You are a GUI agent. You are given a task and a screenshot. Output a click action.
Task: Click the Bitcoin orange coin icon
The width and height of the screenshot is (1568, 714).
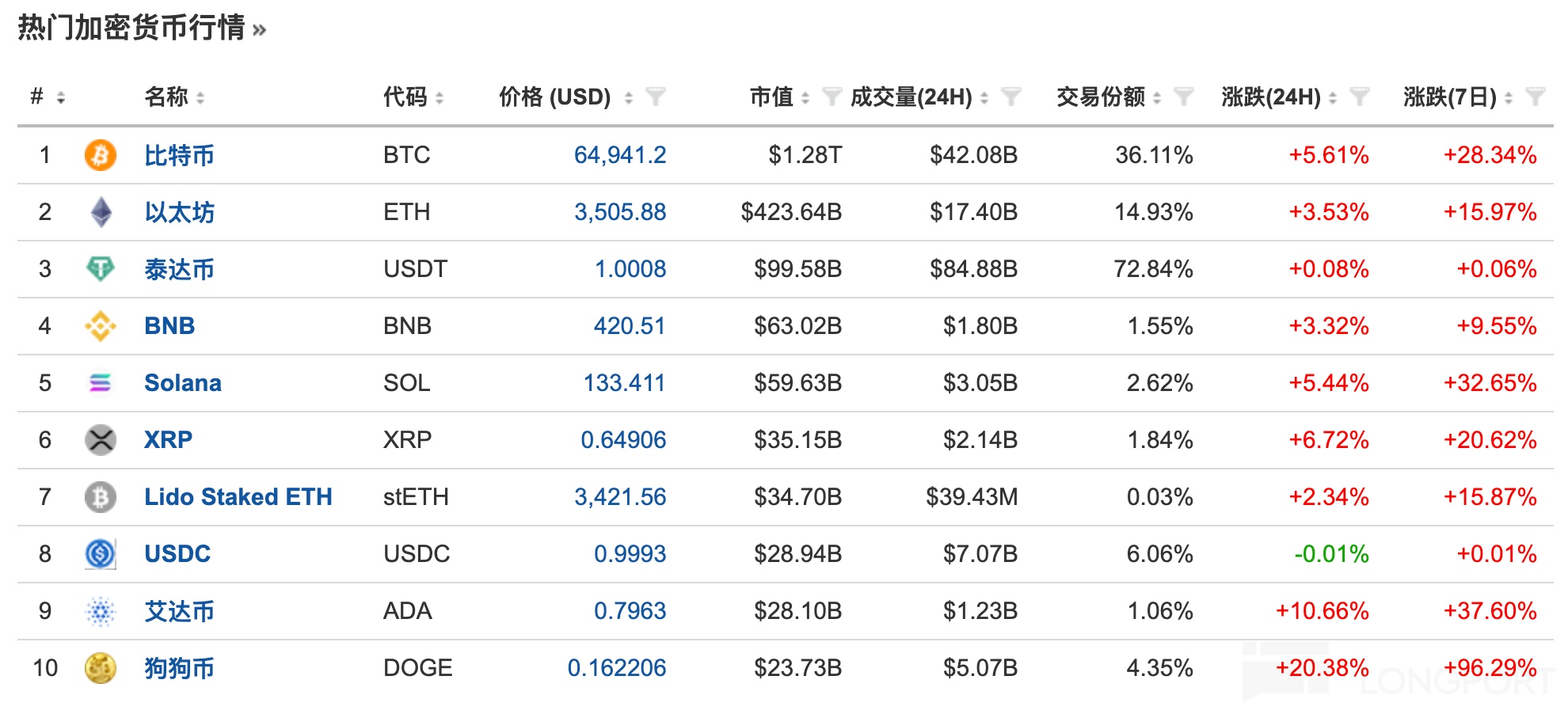[101, 155]
